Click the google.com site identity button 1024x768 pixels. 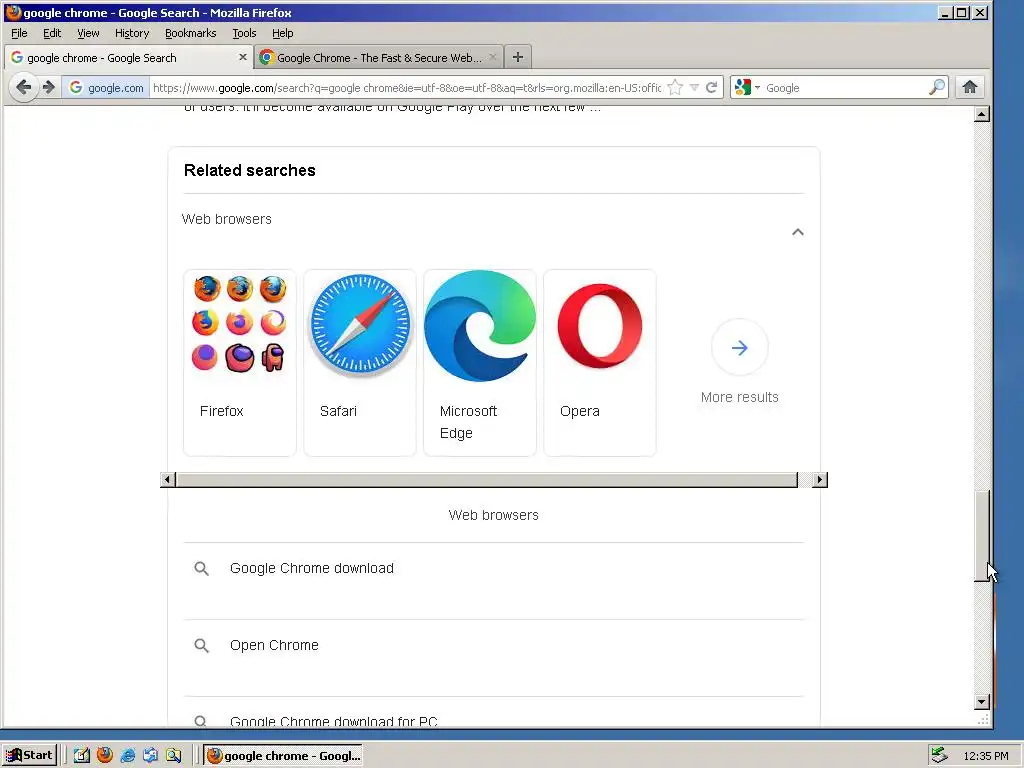click(x=106, y=88)
